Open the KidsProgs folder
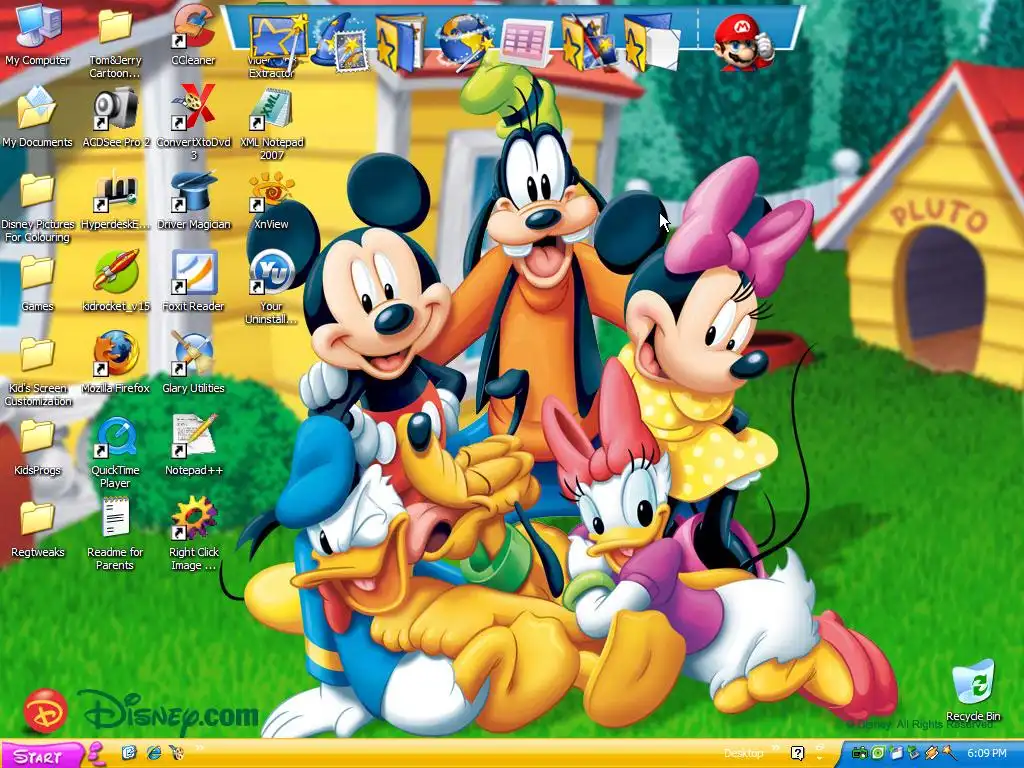The height and width of the screenshot is (768, 1024). click(37, 446)
